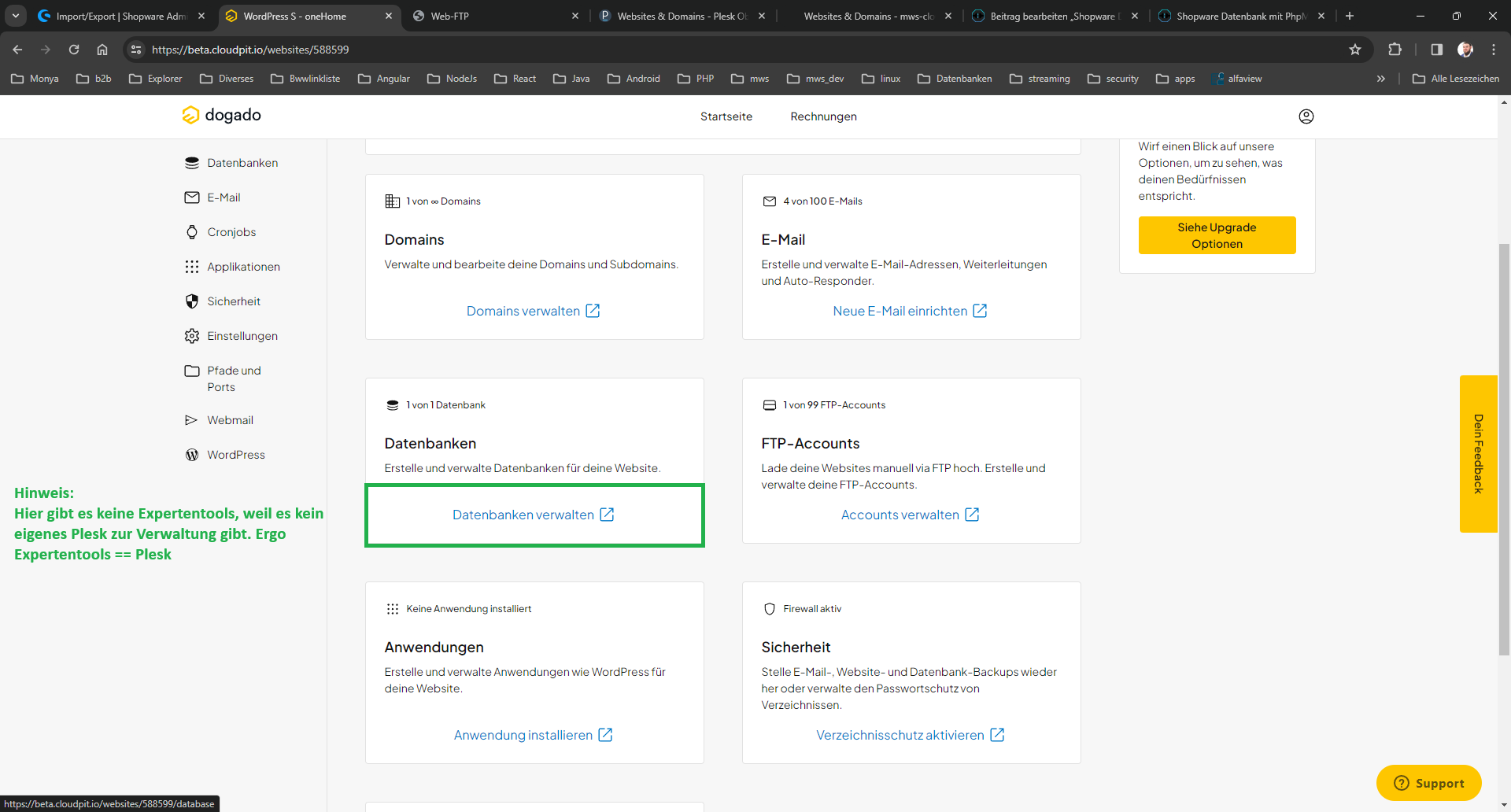Open the user account profile icon
Screen dimensions: 1511x812
coord(1306,116)
